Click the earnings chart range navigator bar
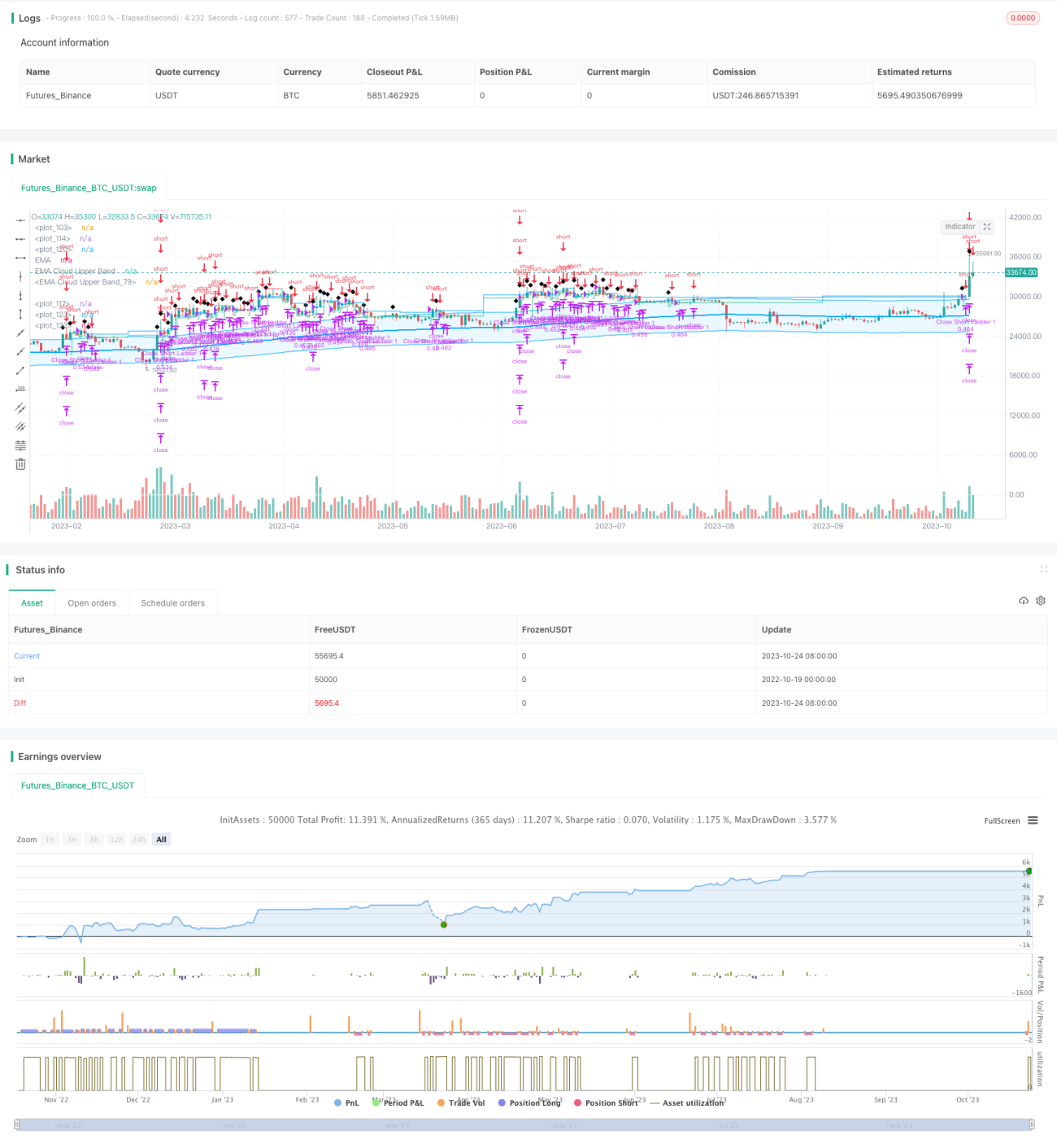This screenshot has height=1148, width=1057. tap(524, 1125)
